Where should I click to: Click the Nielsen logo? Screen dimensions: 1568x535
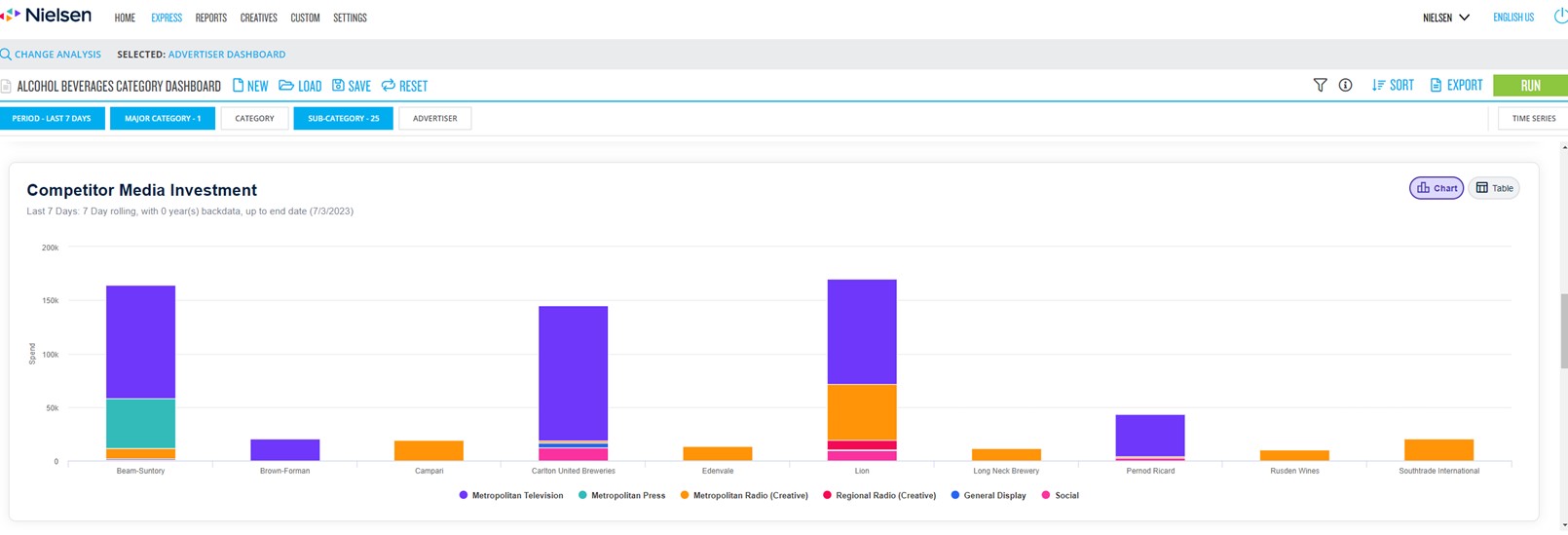tap(47, 15)
